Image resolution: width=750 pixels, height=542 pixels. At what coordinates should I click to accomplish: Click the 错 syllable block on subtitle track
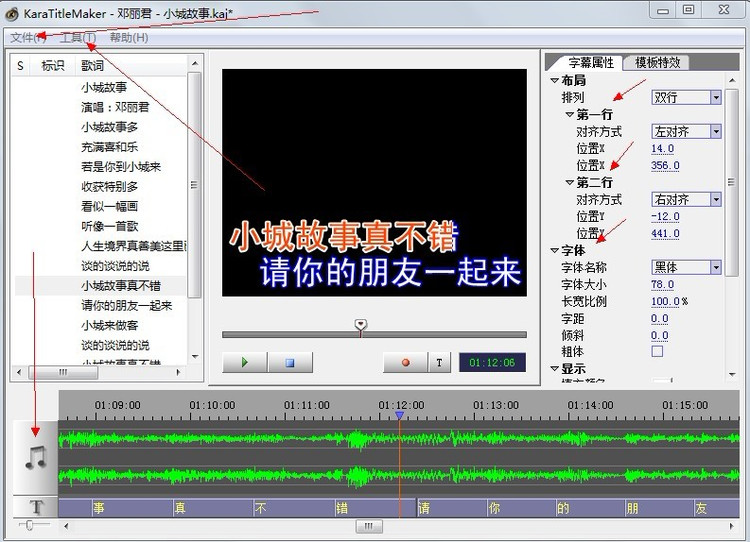(375, 508)
